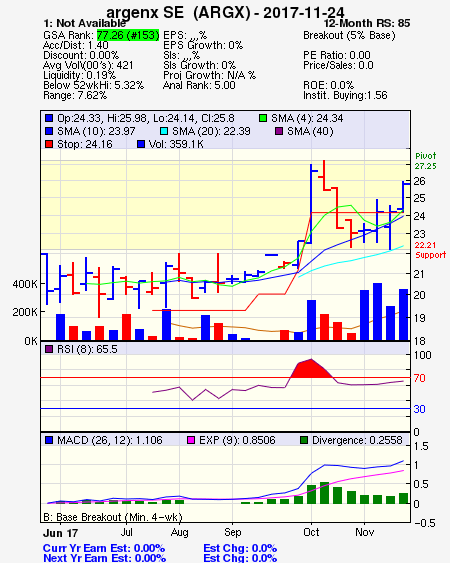This screenshot has width=450, height=563.
Task: Click the Divergence: 0.2558 text
Action: click(x=357, y=440)
